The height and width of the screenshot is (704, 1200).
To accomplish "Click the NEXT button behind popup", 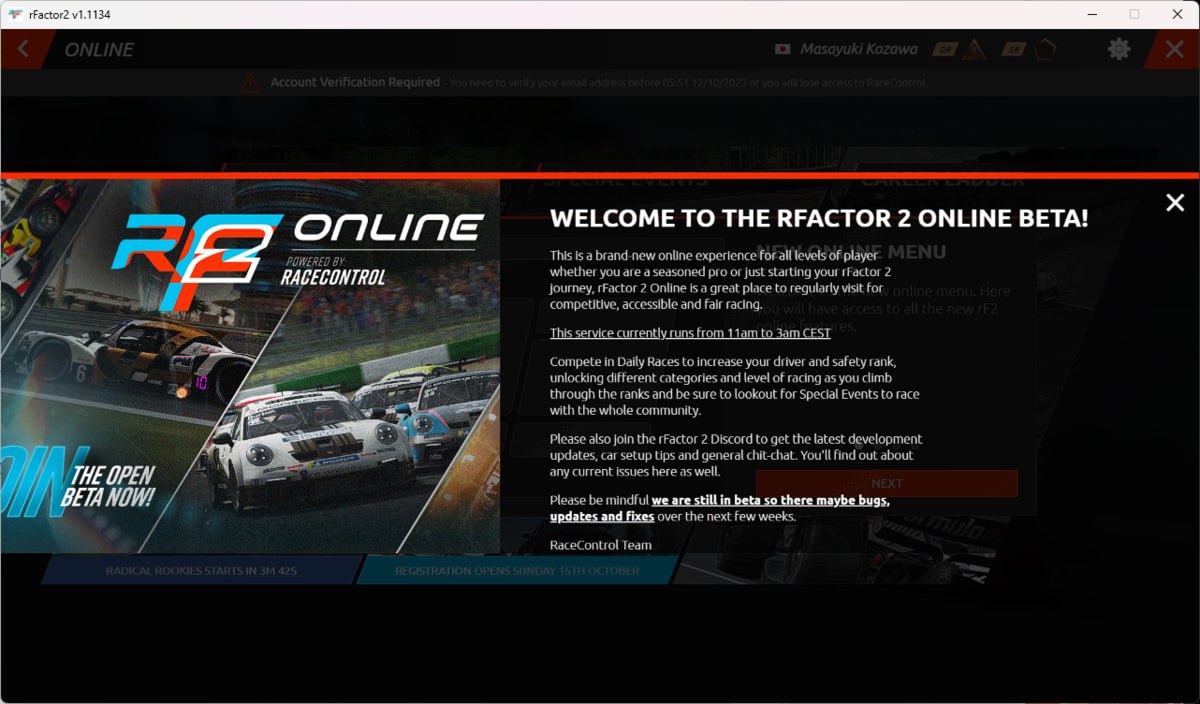I will [887, 483].
